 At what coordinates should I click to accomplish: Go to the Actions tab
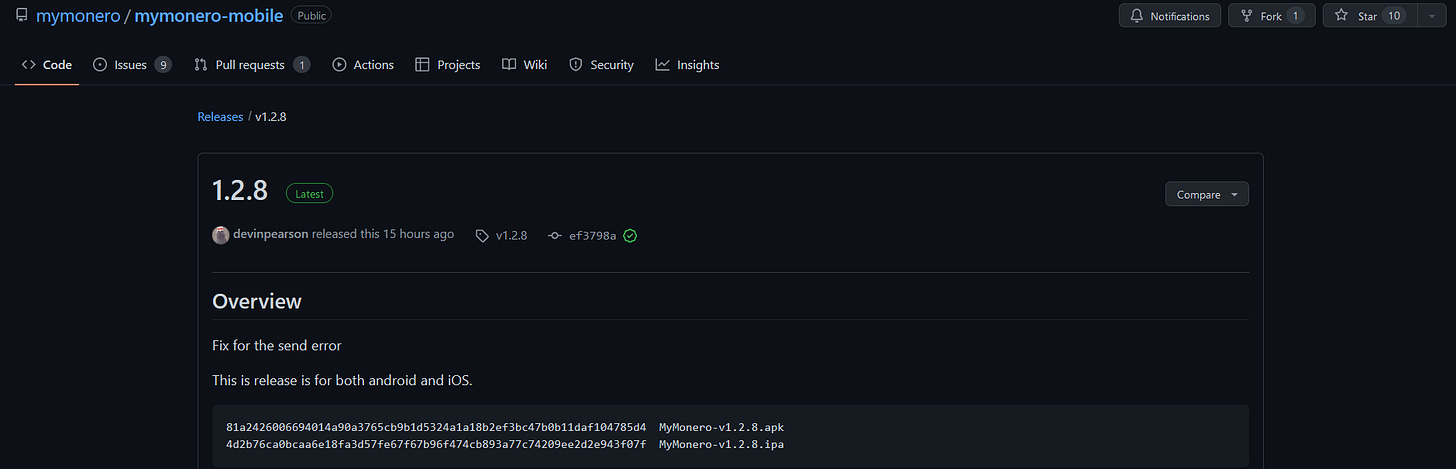tap(363, 65)
